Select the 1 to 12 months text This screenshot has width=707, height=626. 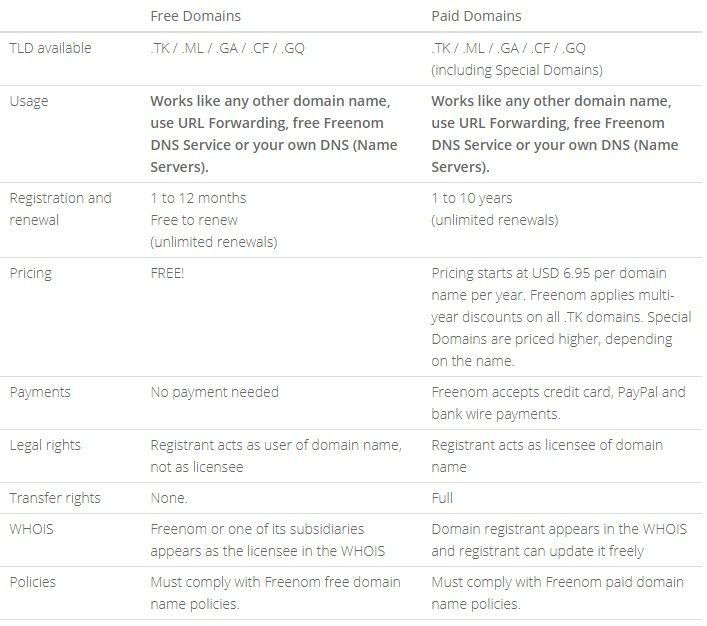coord(198,197)
